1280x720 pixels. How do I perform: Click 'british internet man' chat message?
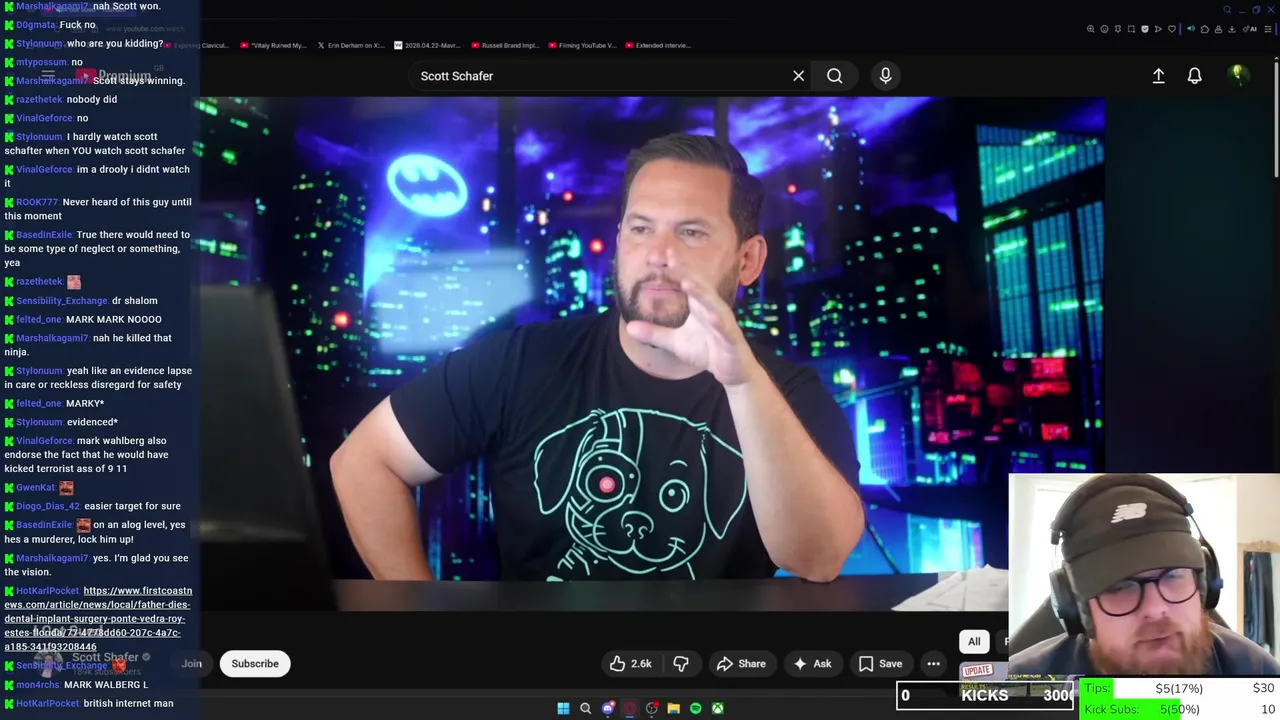click(128, 704)
